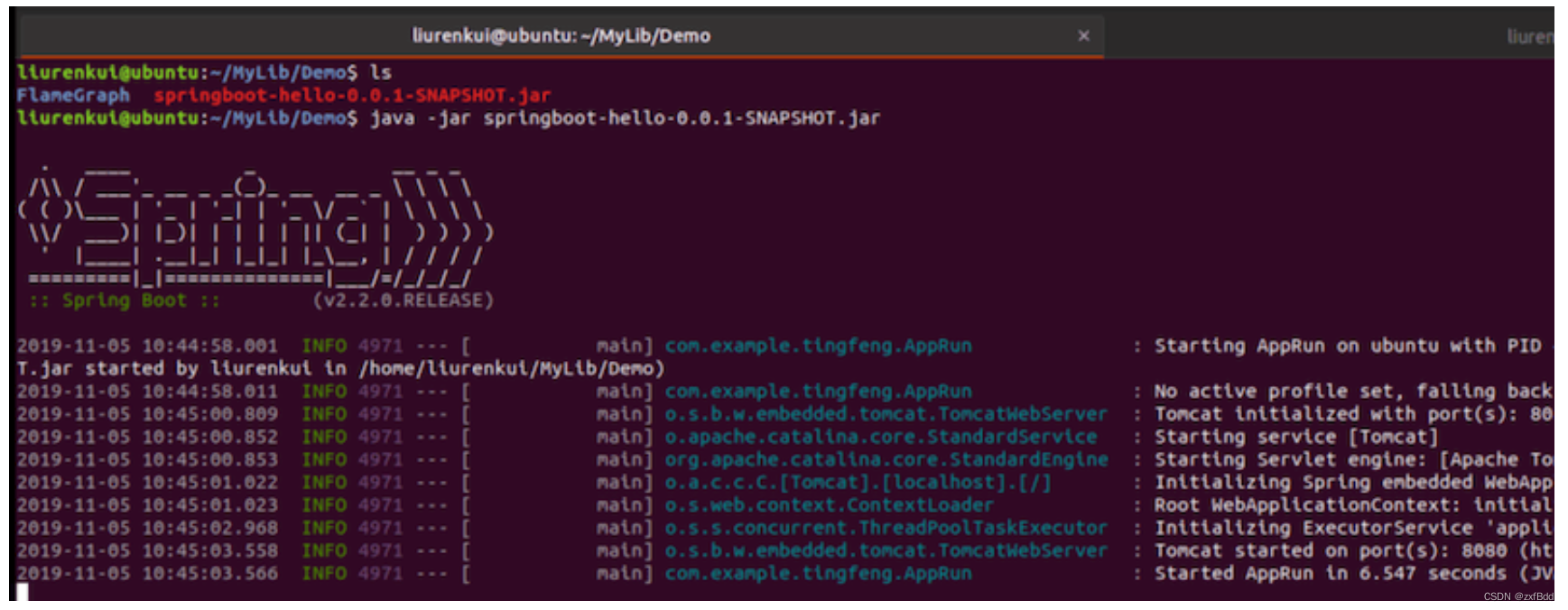Image resolution: width=1568 pixels, height=610 pixels.
Task: Click o.s.s.concurrent.ThreadPoolTaskExecutor logger name
Action: [886, 528]
